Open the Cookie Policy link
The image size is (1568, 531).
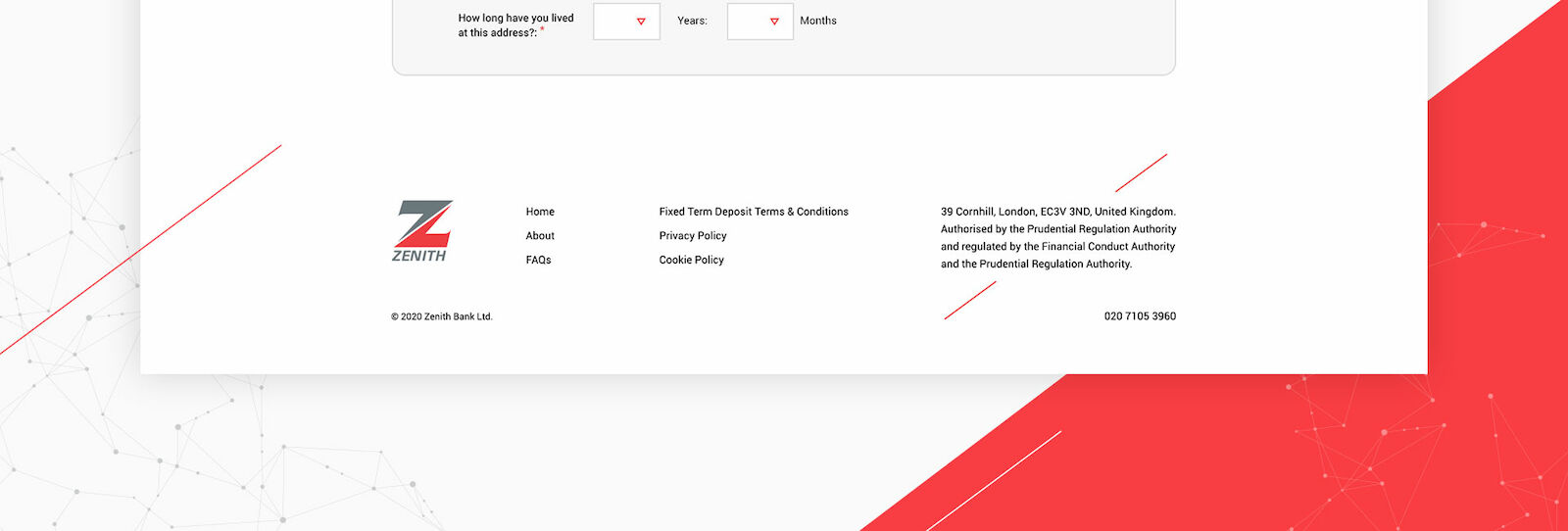pyautogui.click(x=691, y=261)
